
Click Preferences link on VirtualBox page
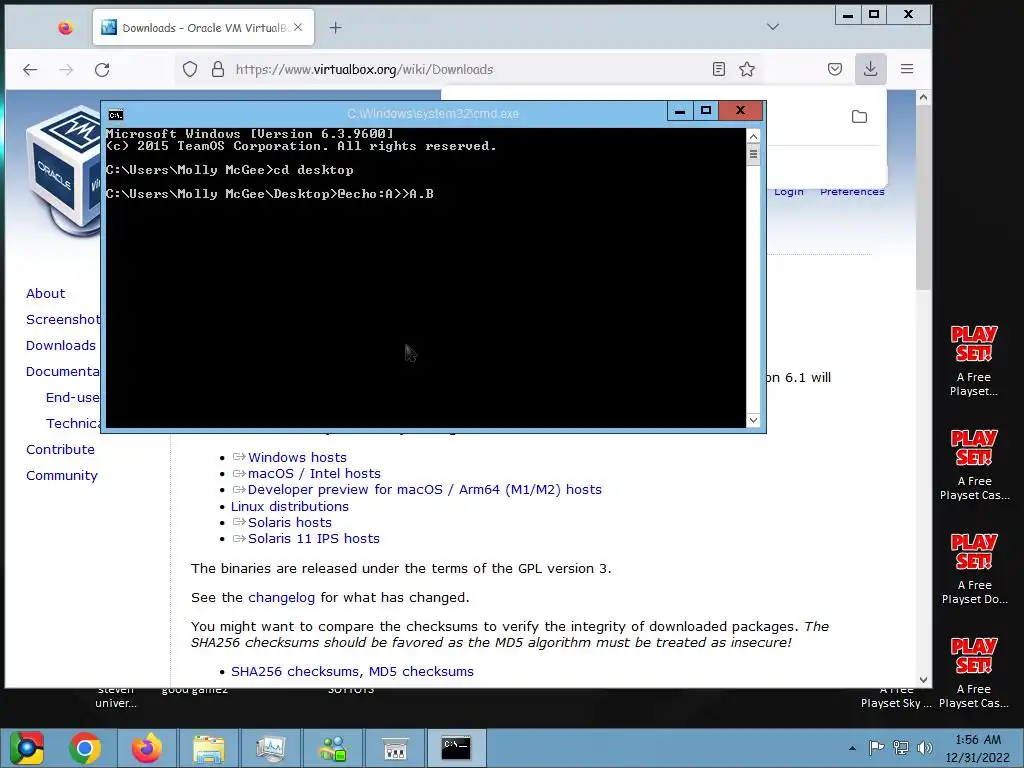852,191
